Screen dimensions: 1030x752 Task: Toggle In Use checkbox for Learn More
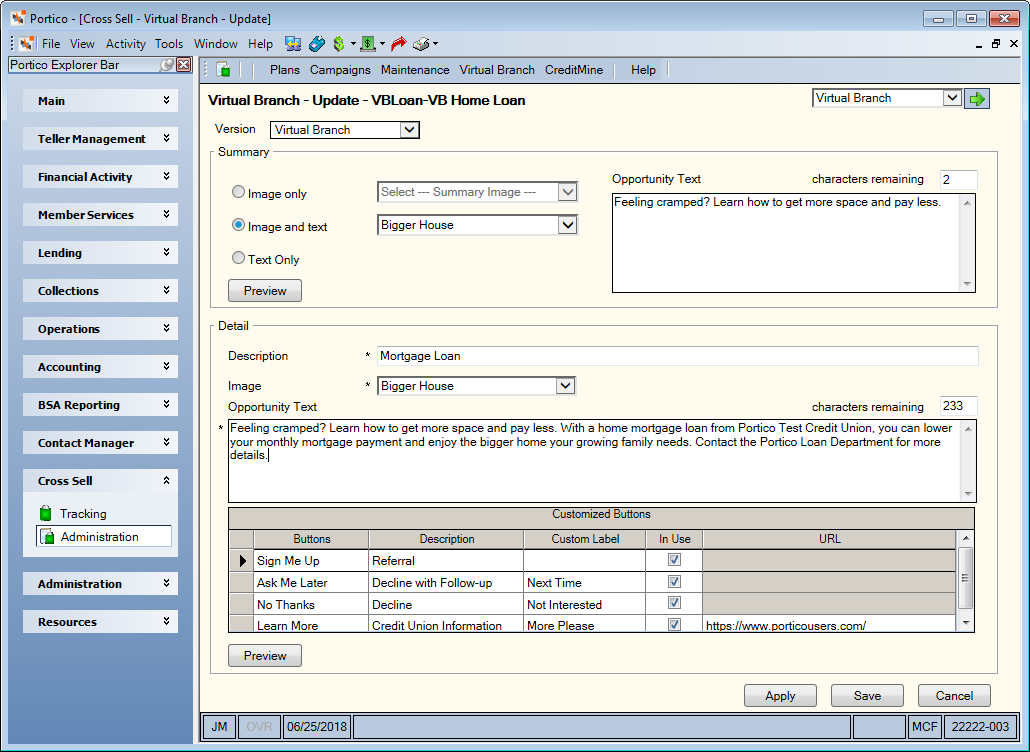pyautogui.click(x=674, y=625)
